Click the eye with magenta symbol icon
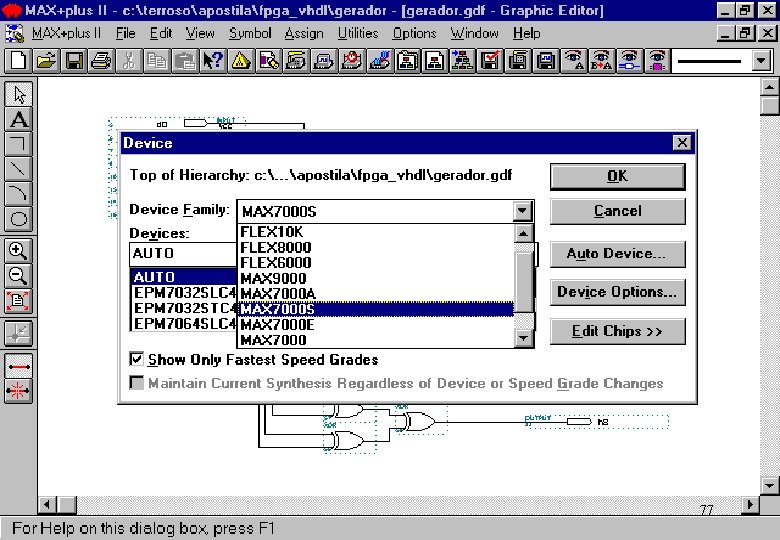 tap(657, 61)
